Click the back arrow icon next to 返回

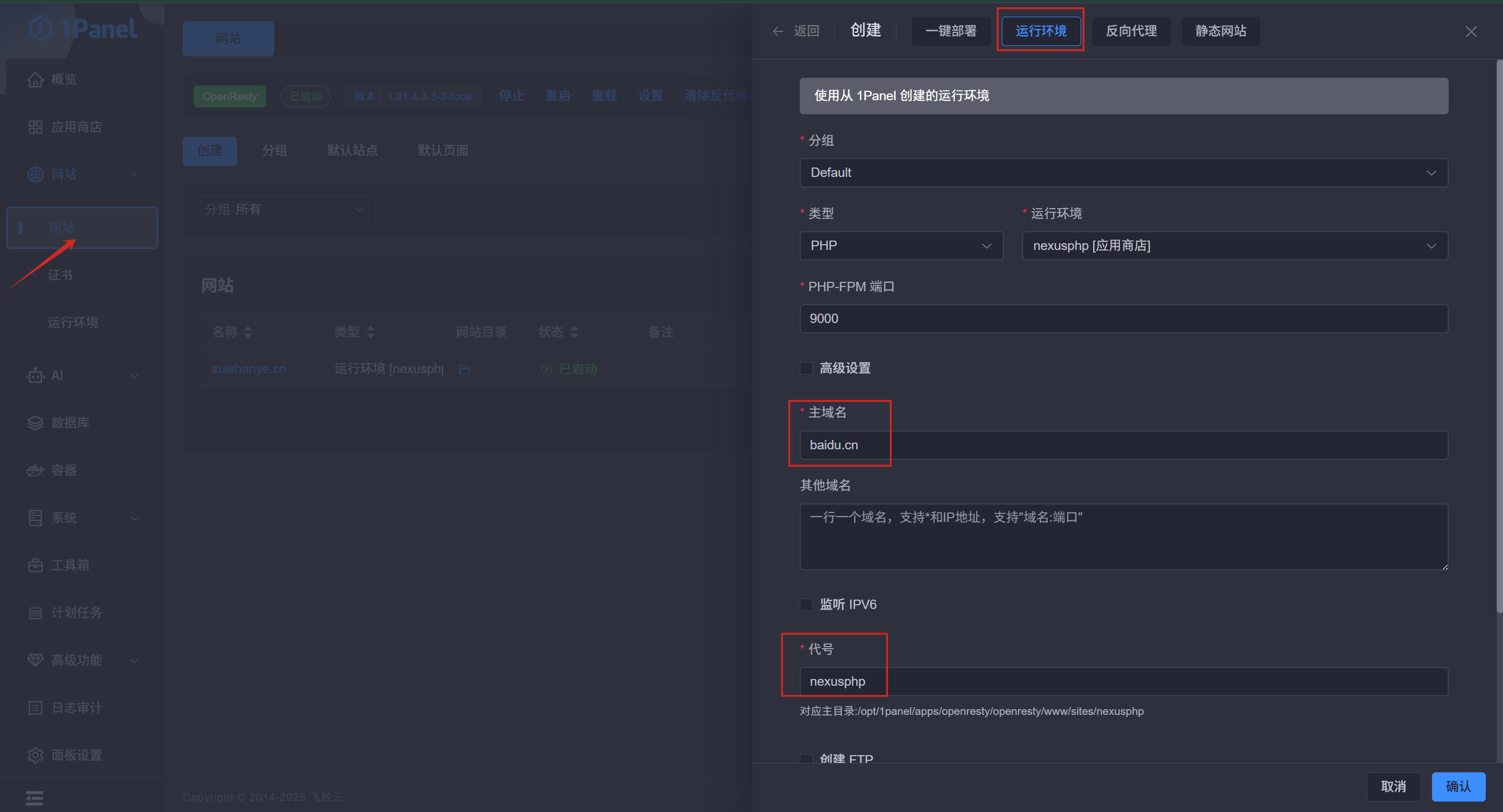coord(777,31)
